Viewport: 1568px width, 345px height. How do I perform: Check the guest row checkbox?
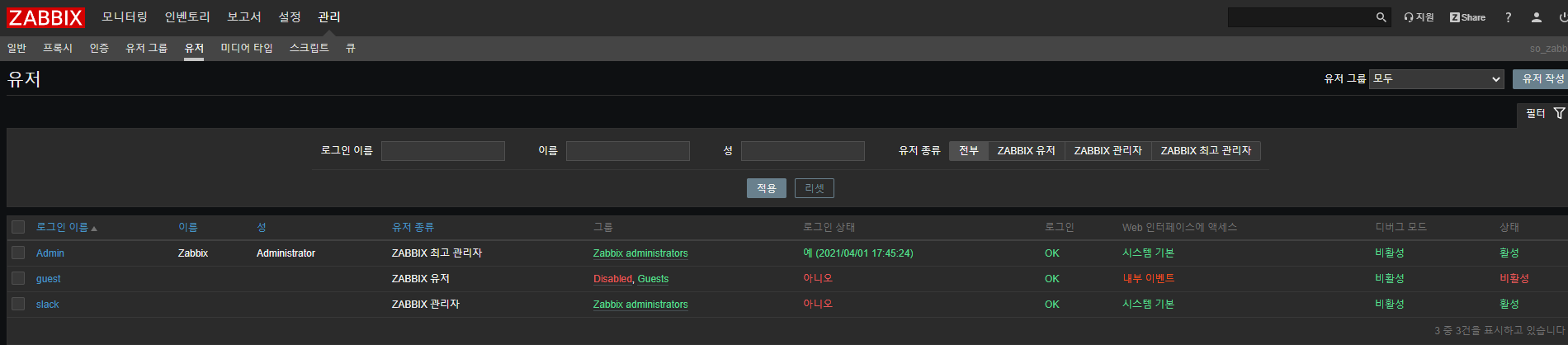[x=18, y=278]
